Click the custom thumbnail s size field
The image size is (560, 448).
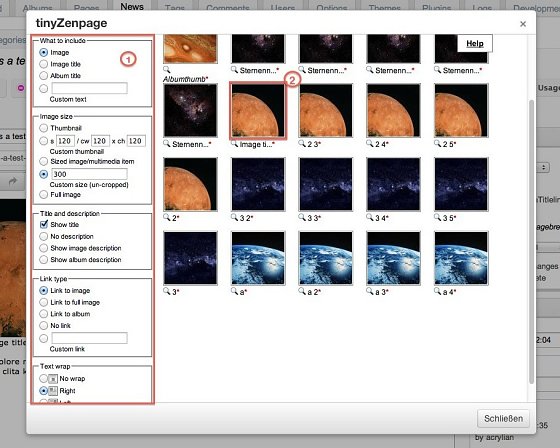[x=65, y=141]
